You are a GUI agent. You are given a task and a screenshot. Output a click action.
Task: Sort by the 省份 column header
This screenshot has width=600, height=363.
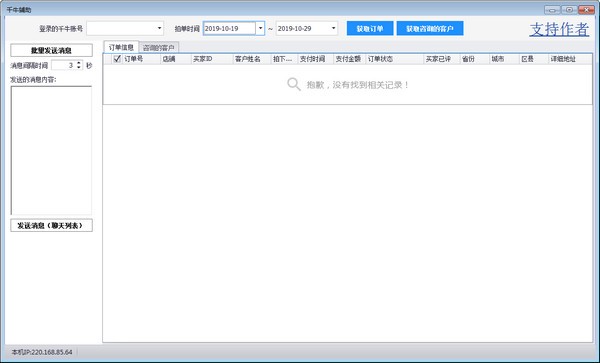(x=474, y=59)
